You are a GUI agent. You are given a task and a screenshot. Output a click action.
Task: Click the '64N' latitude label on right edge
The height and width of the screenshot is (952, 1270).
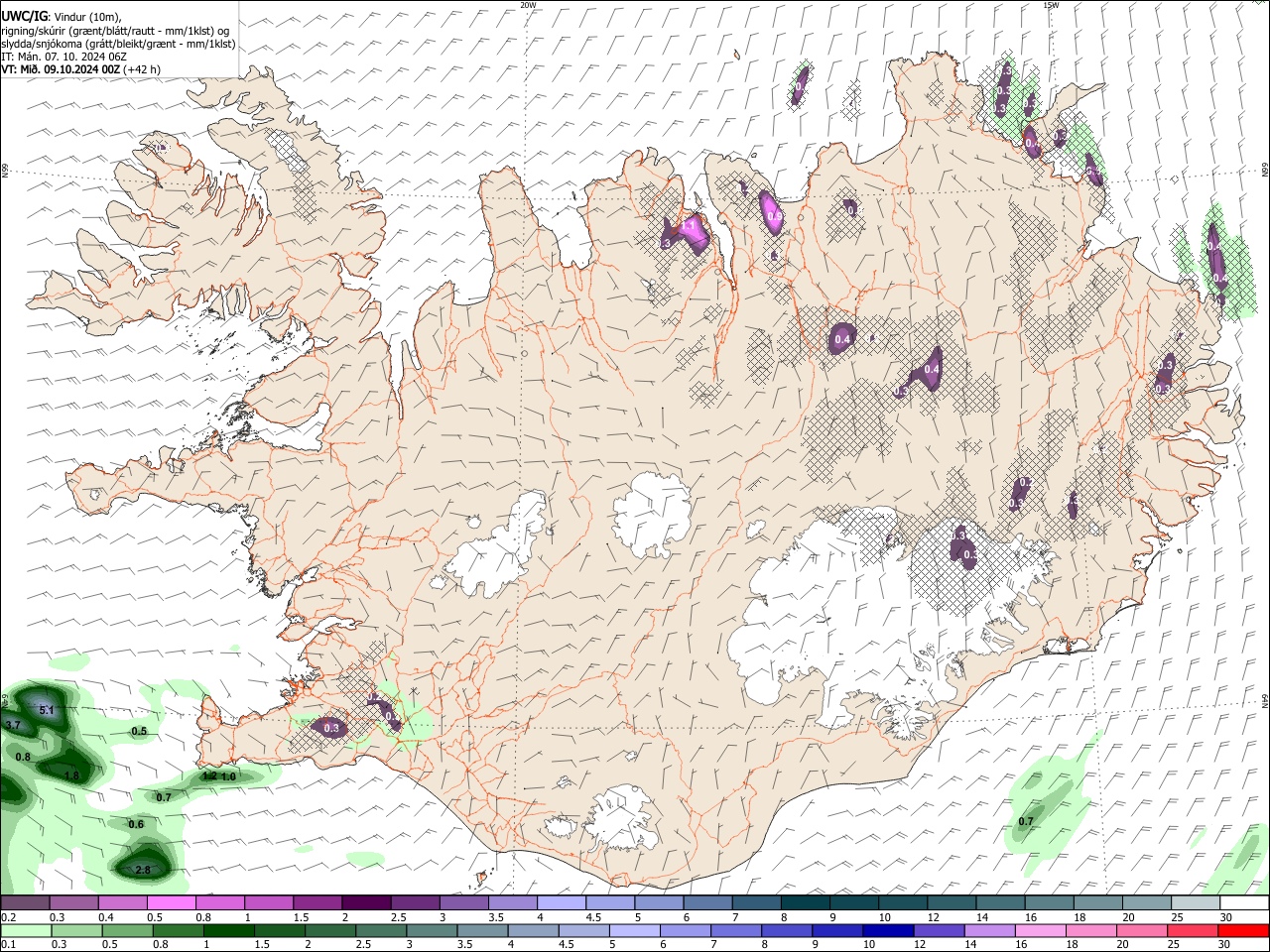[x=1265, y=699]
